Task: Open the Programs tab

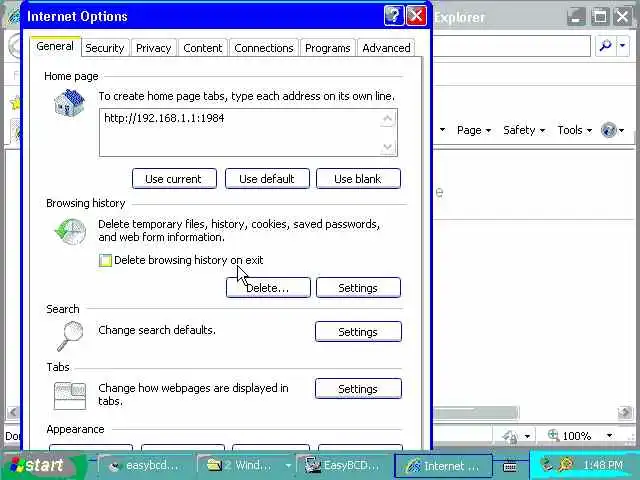Action: click(327, 48)
